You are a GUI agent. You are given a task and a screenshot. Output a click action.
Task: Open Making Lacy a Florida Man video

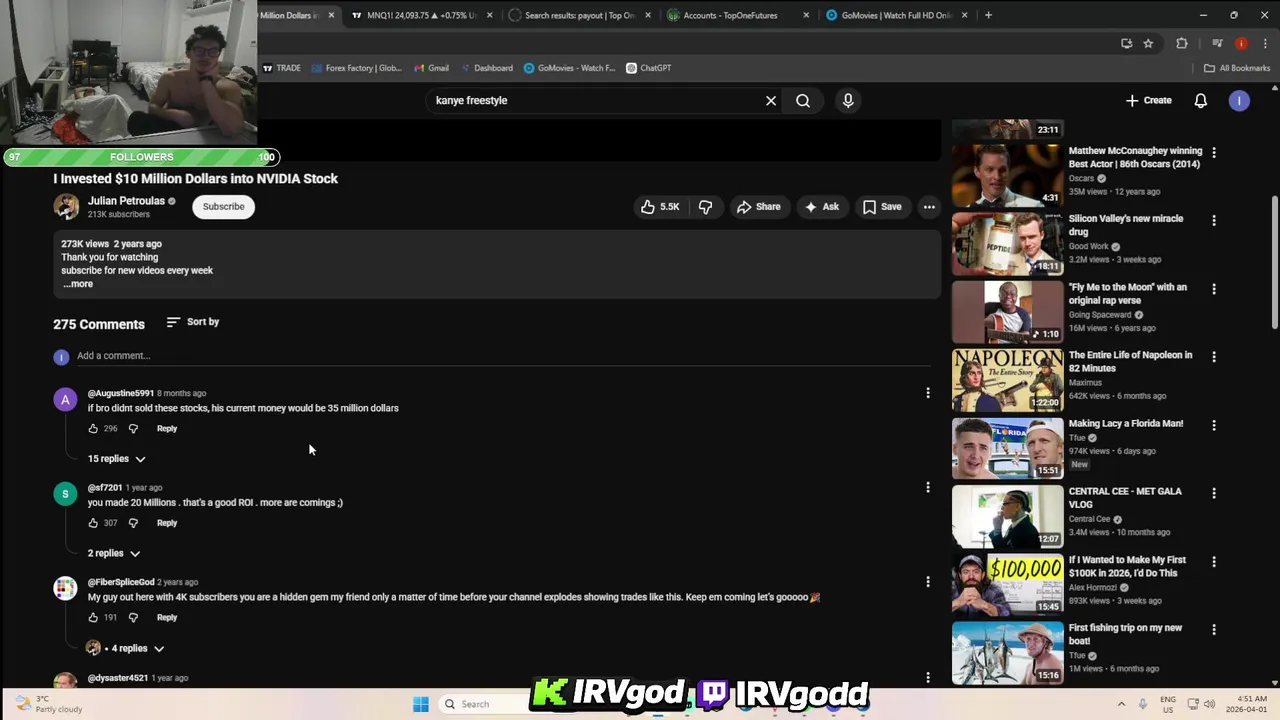point(1007,448)
